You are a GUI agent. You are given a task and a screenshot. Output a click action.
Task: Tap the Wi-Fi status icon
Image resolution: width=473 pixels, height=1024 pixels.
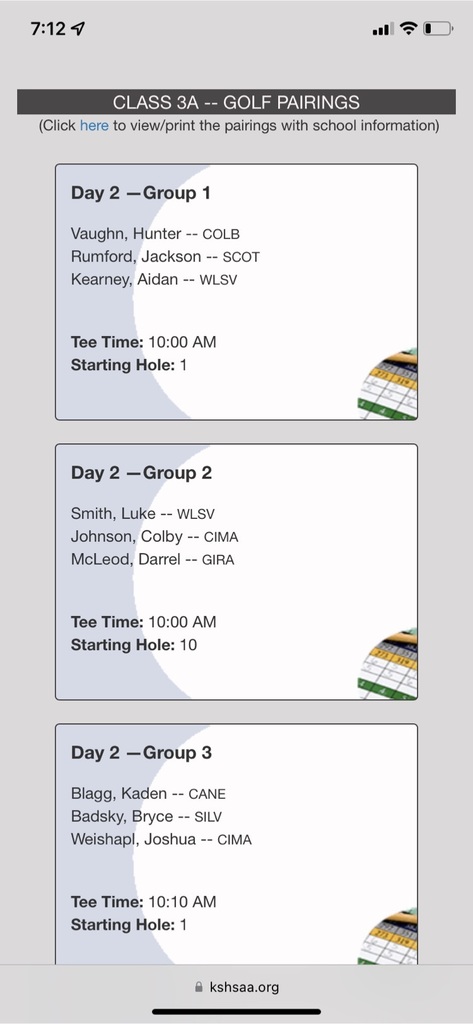tap(408, 28)
